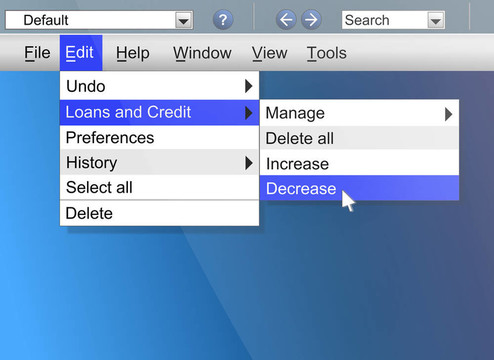Image resolution: width=494 pixels, height=360 pixels.
Task: Click inside the Search field
Action: point(385,20)
